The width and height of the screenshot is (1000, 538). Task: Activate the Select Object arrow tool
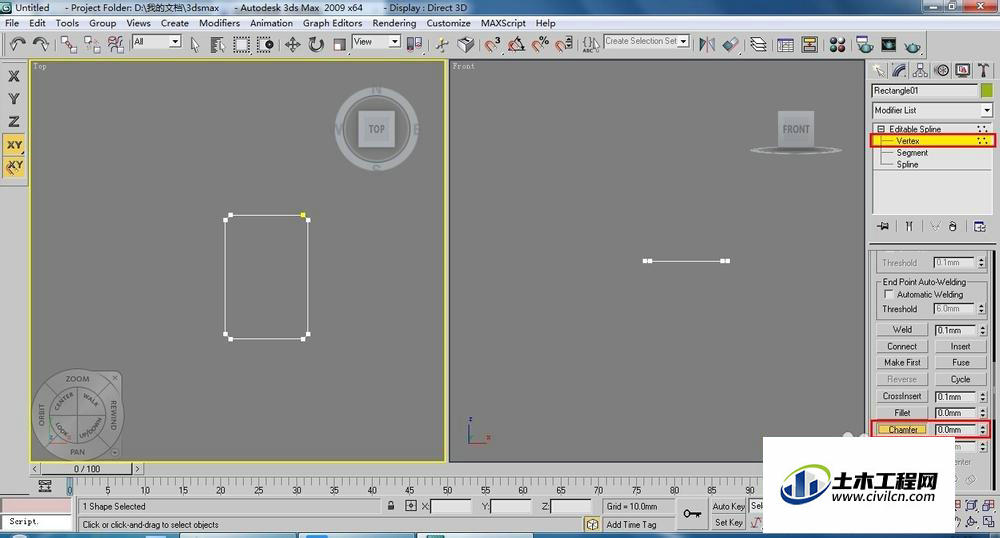click(x=195, y=45)
